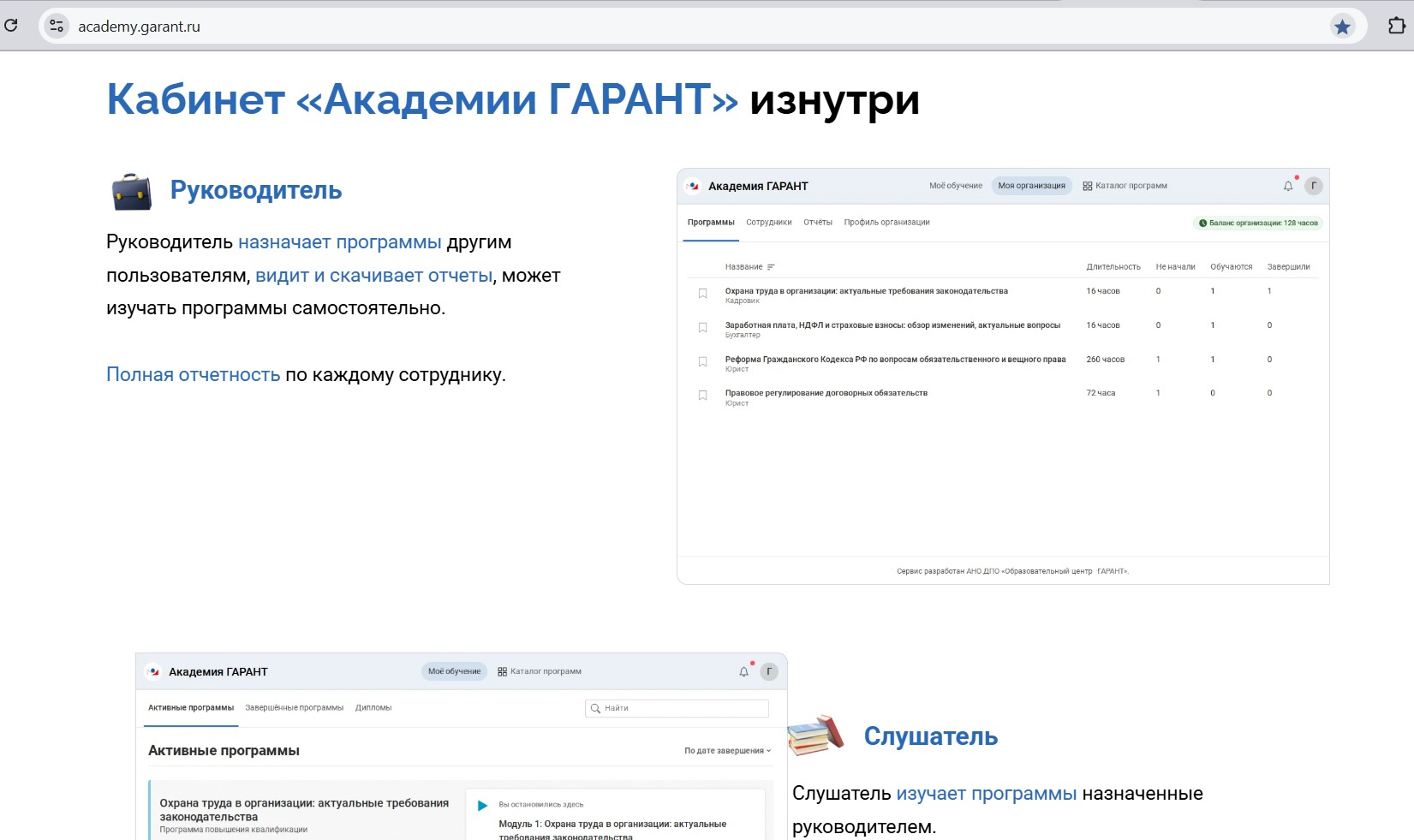The width and height of the screenshot is (1414, 840).
Task: Toggle bookmark for the Охрана труда row
Action: tap(702, 294)
